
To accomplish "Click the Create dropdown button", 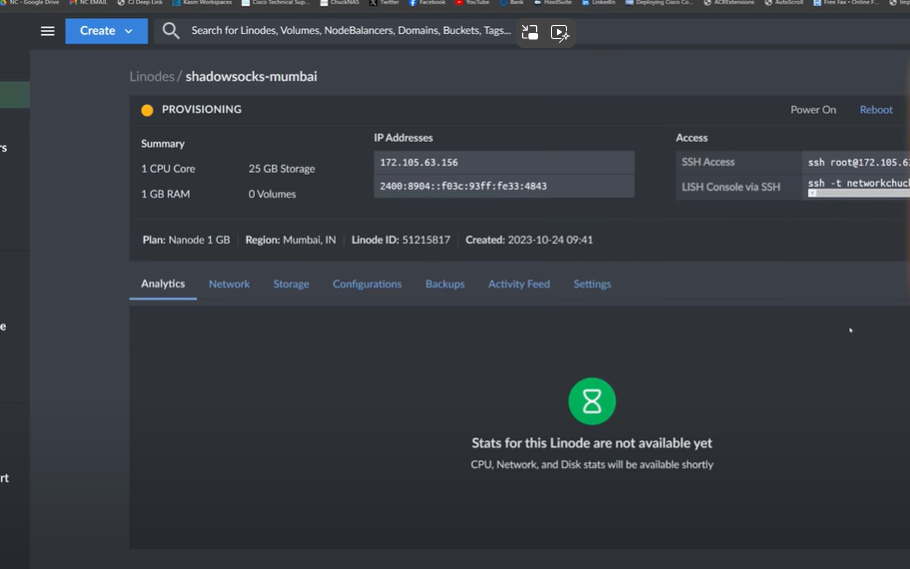I will [106, 31].
